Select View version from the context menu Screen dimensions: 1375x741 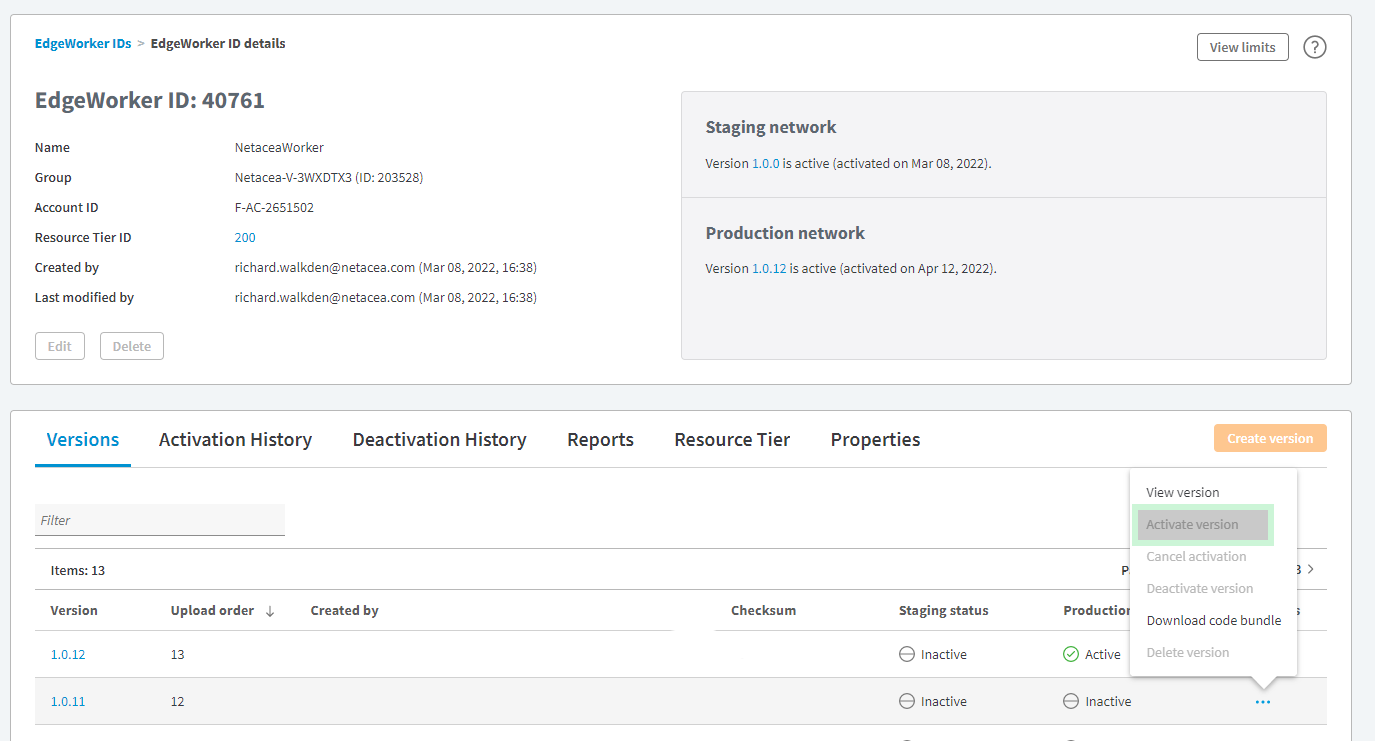(1182, 493)
